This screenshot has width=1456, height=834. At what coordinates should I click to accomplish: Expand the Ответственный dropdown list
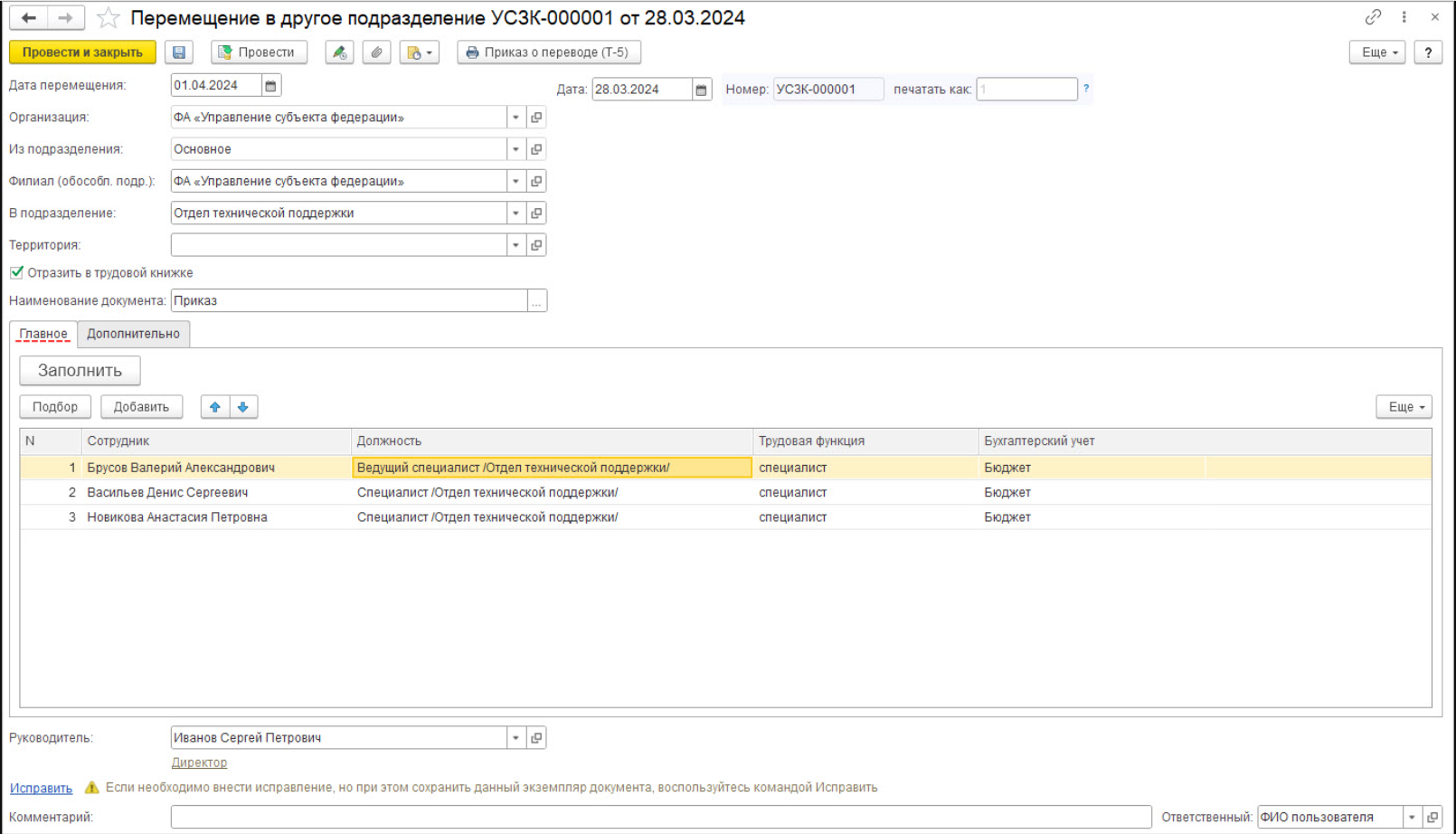[x=1412, y=817]
